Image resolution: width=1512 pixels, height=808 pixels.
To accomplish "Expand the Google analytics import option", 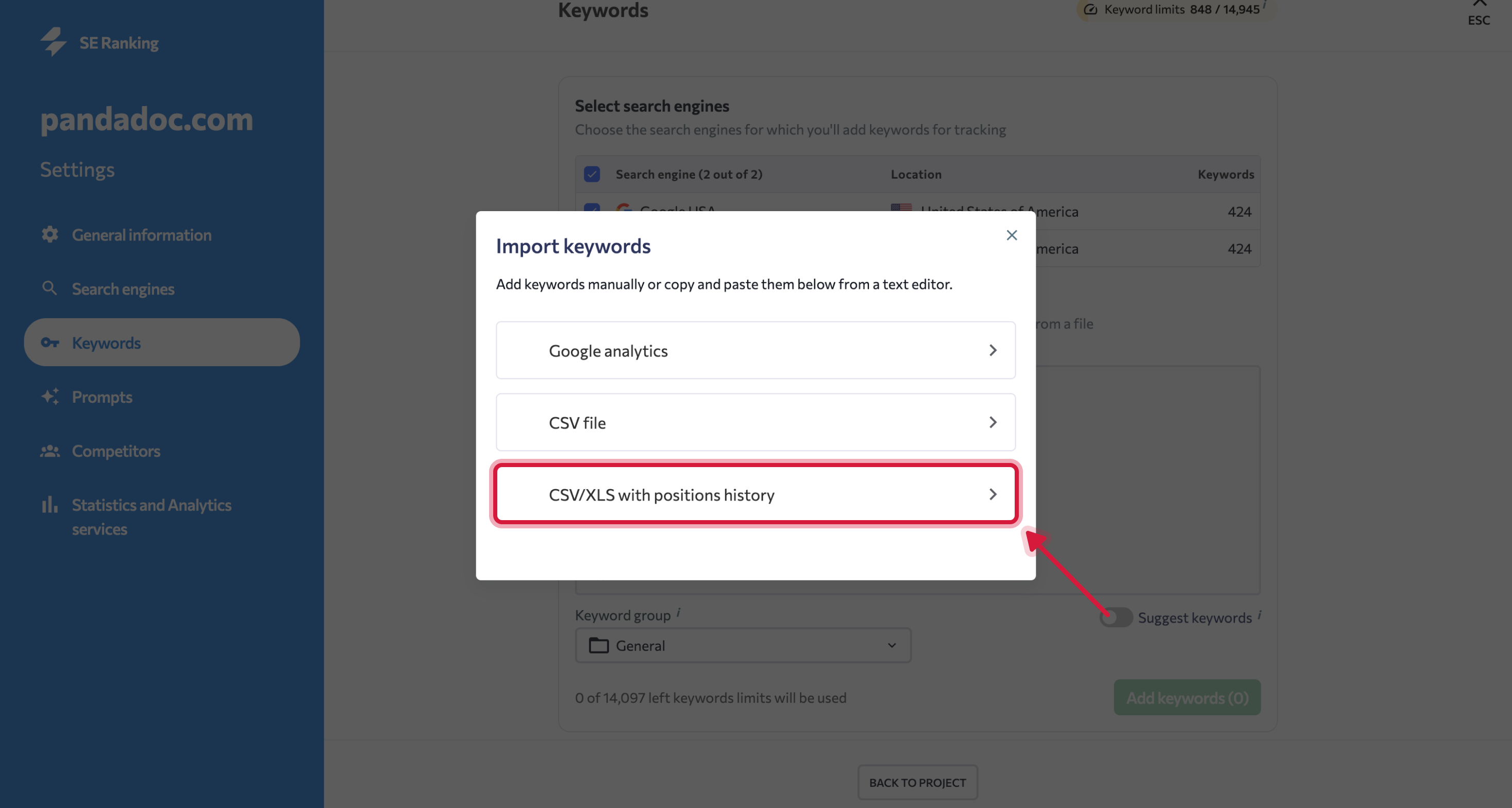I will click(755, 350).
